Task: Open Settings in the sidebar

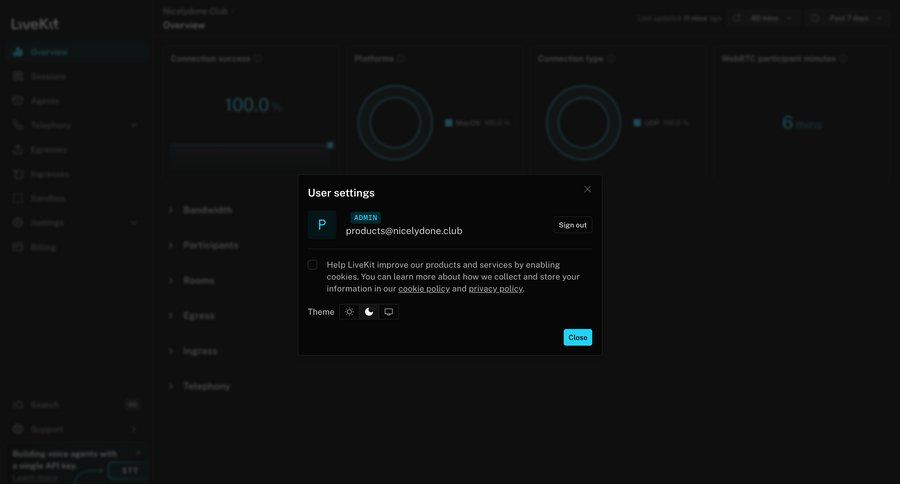Action: tap(75, 223)
